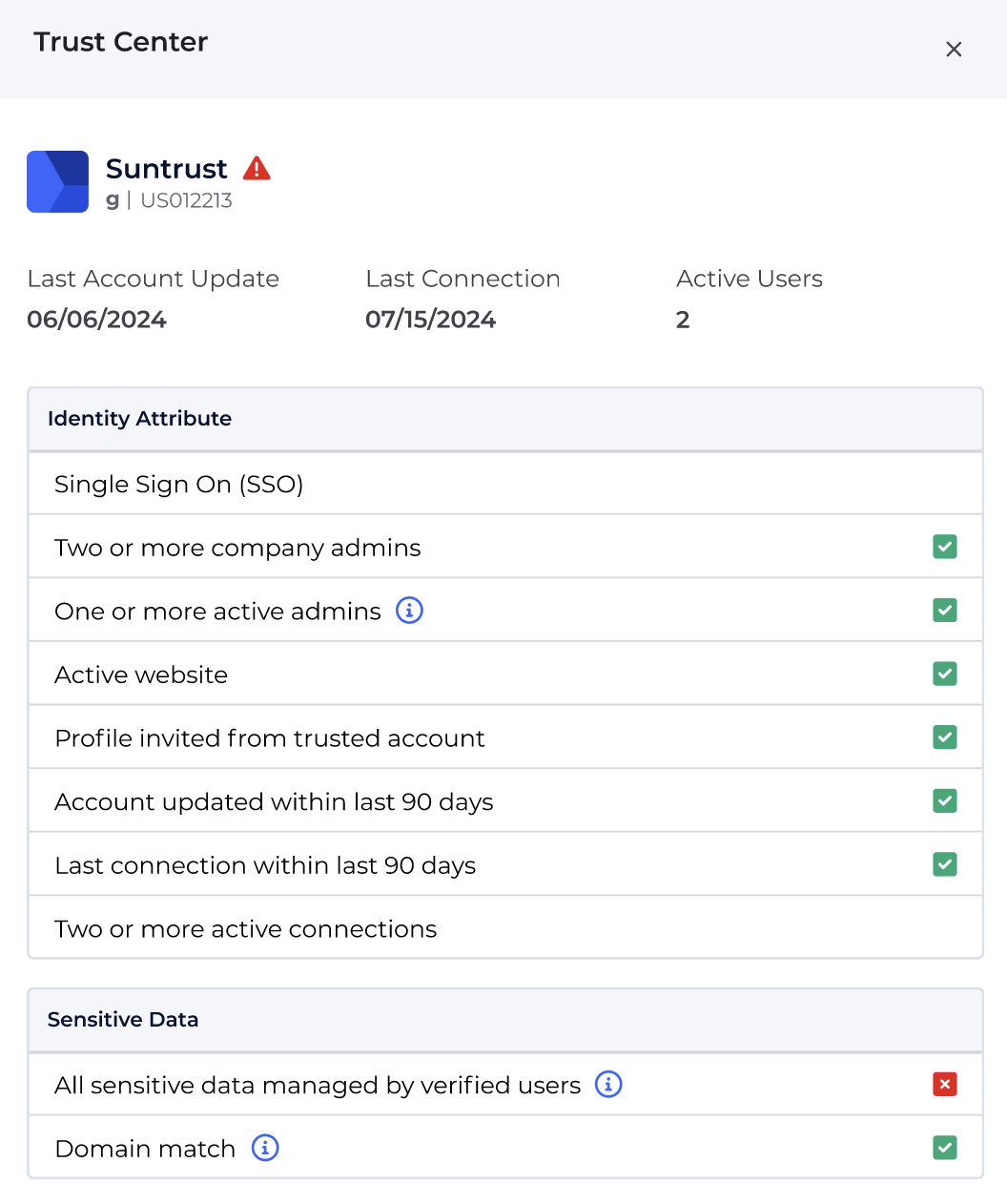Screen dimensions: 1007x1204
Task: Open info icon for All sensitive data managed
Action: click(608, 1085)
